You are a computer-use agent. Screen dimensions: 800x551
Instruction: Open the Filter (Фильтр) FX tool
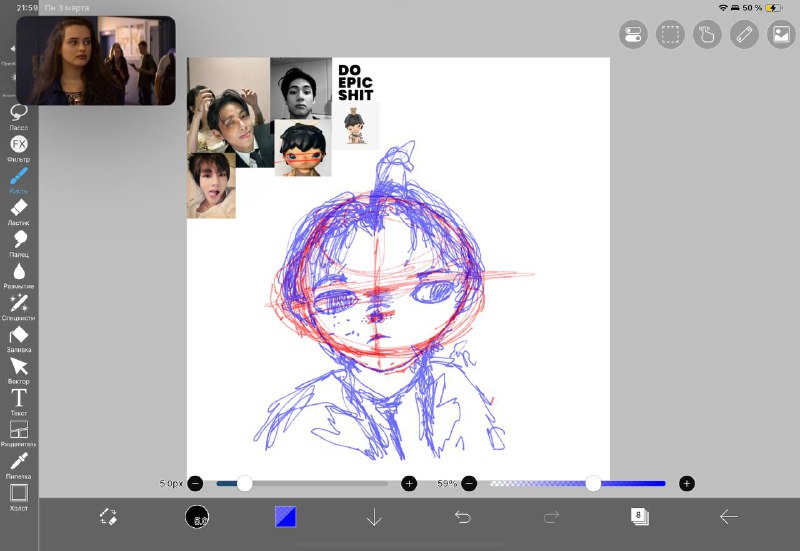(x=18, y=144)
